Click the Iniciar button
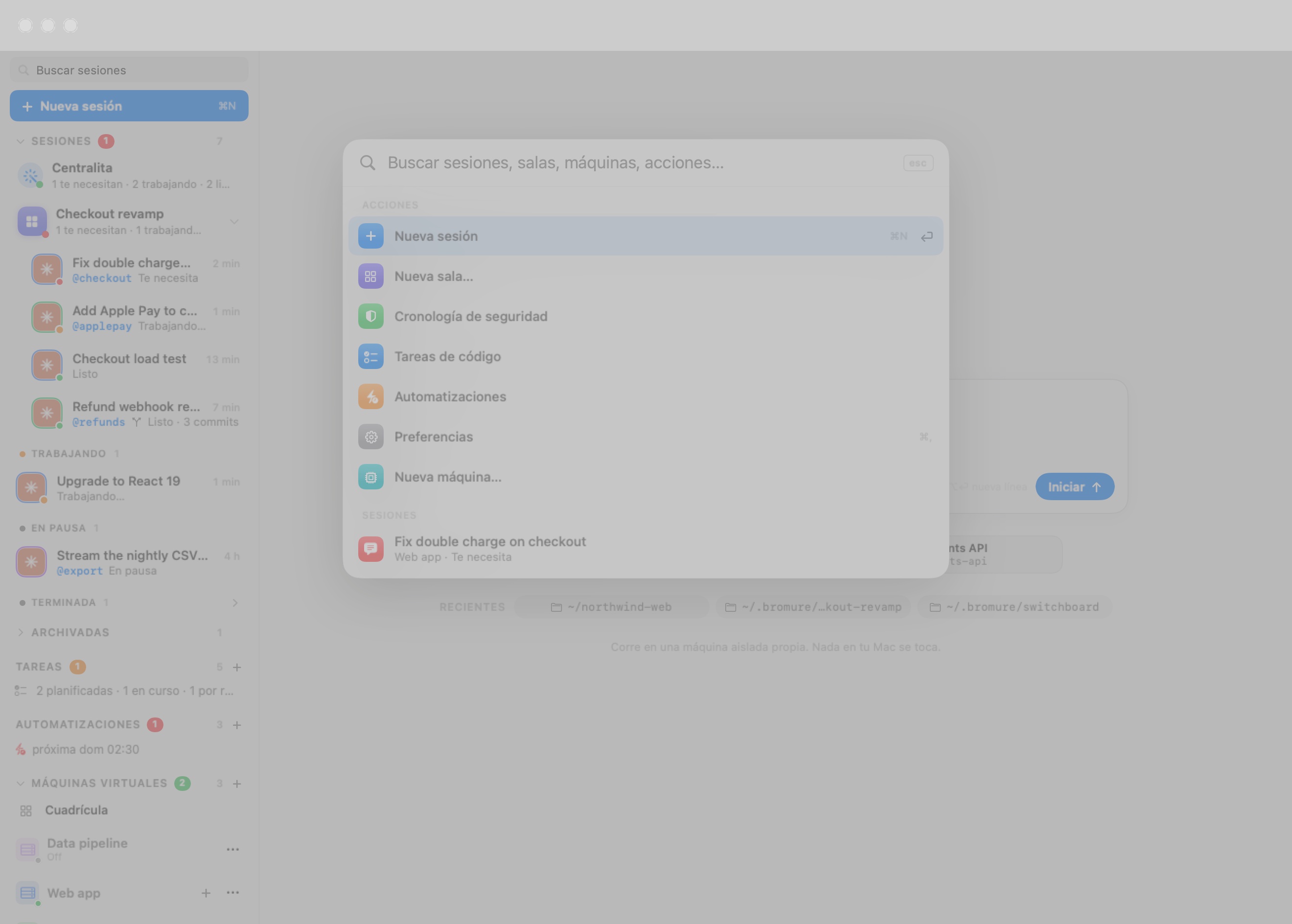The height and width of the screenshot is (924, 1292). 1074,487
